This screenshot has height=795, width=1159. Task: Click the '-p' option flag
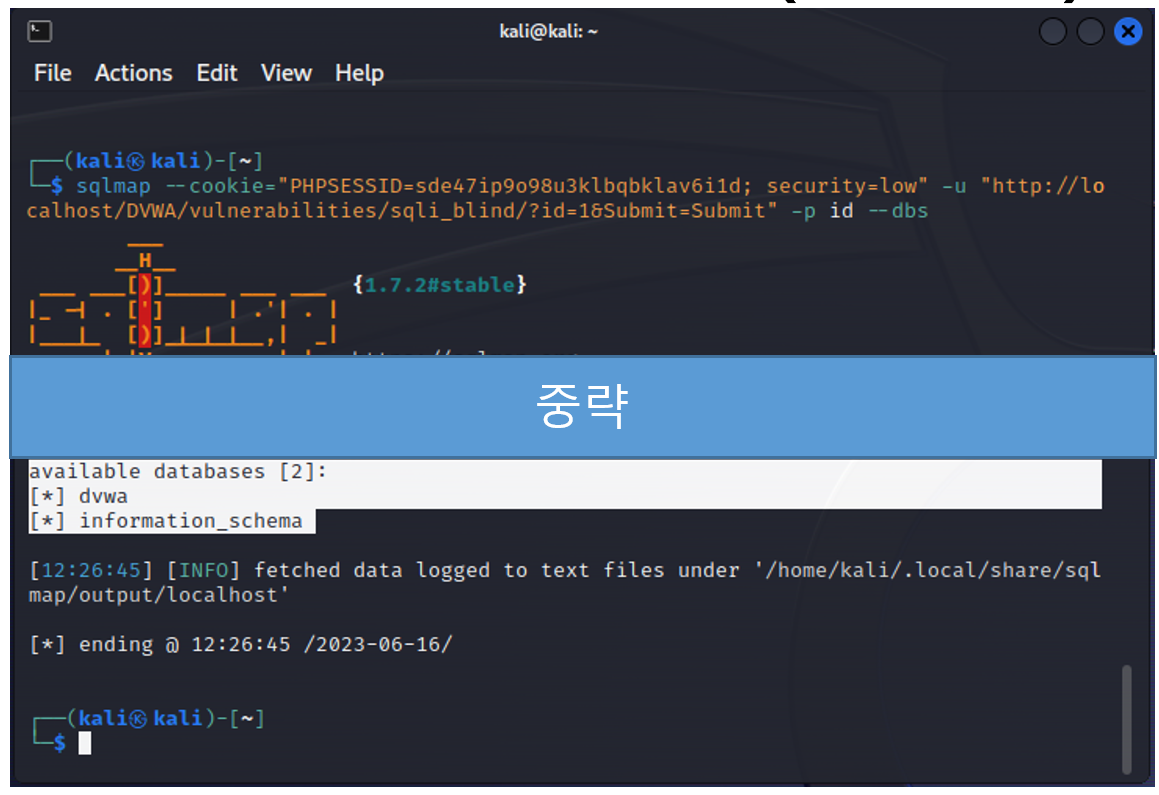(803, 211)
